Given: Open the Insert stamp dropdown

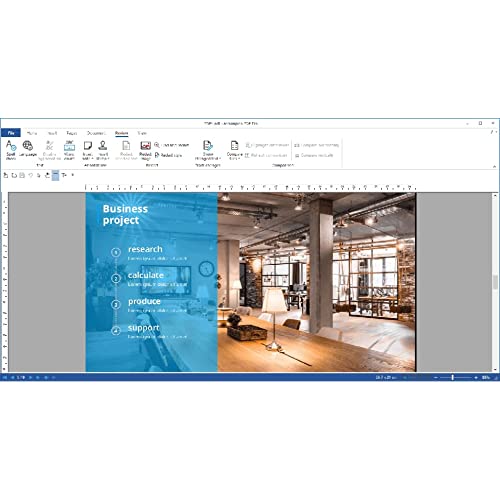Looking at the screenshot, I should (103, 149).
